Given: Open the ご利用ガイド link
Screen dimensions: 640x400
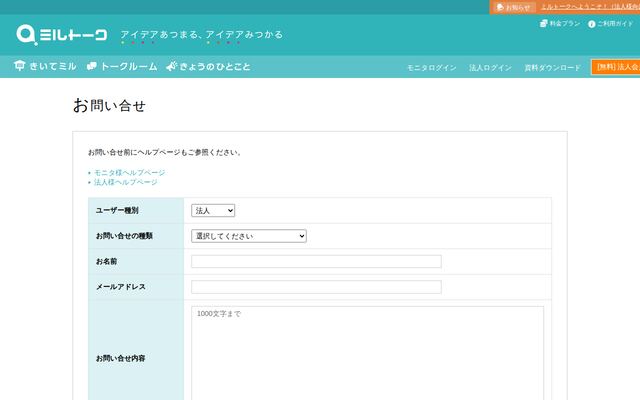Looking at the screenshot, I should pos(611,24).
